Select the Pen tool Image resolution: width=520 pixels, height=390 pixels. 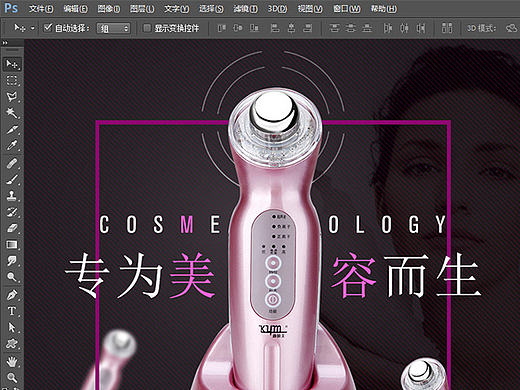pyautogui.click(x=12, y=295)
